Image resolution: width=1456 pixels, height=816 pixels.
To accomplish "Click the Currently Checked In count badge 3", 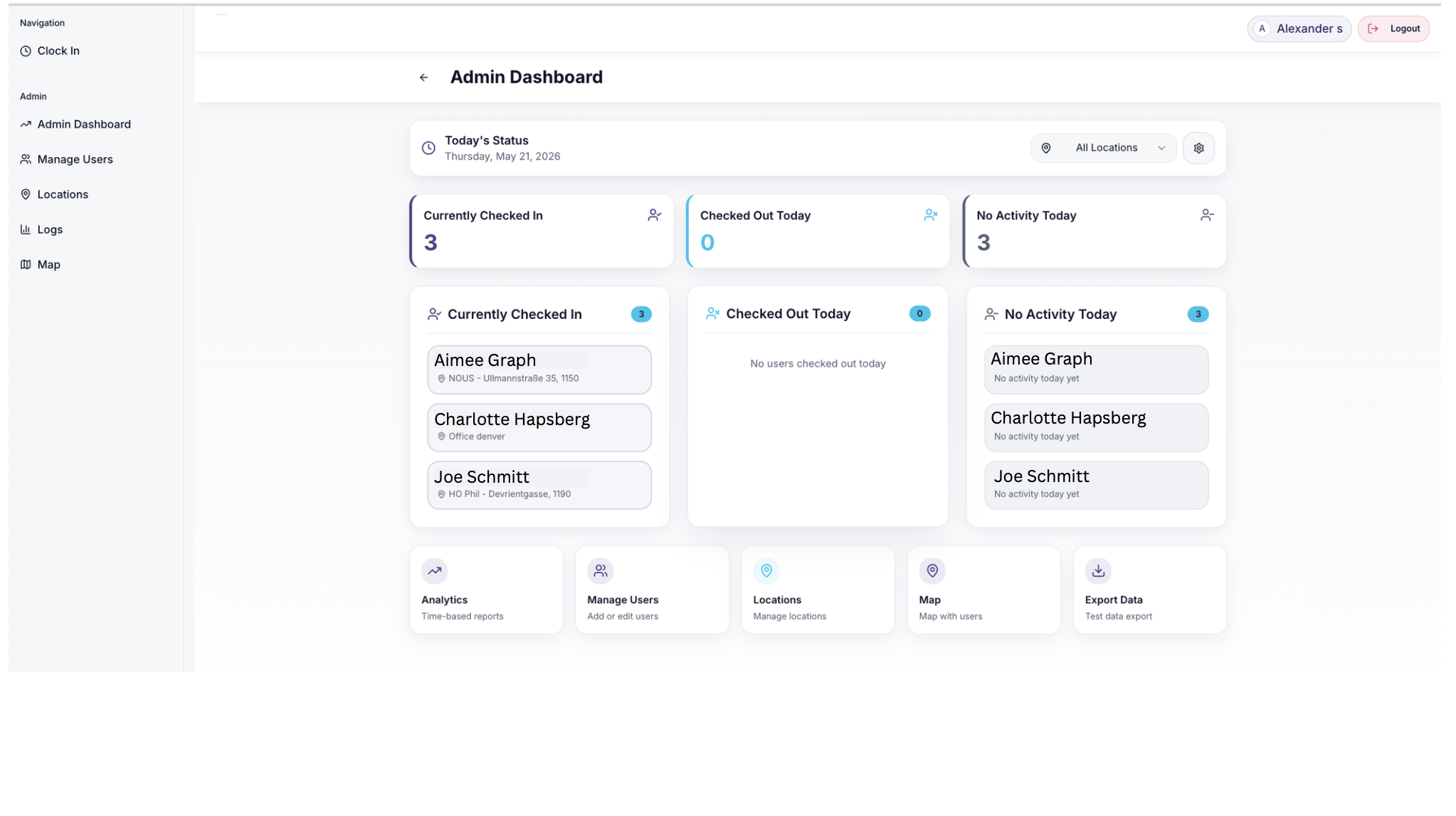I will 641,314.
